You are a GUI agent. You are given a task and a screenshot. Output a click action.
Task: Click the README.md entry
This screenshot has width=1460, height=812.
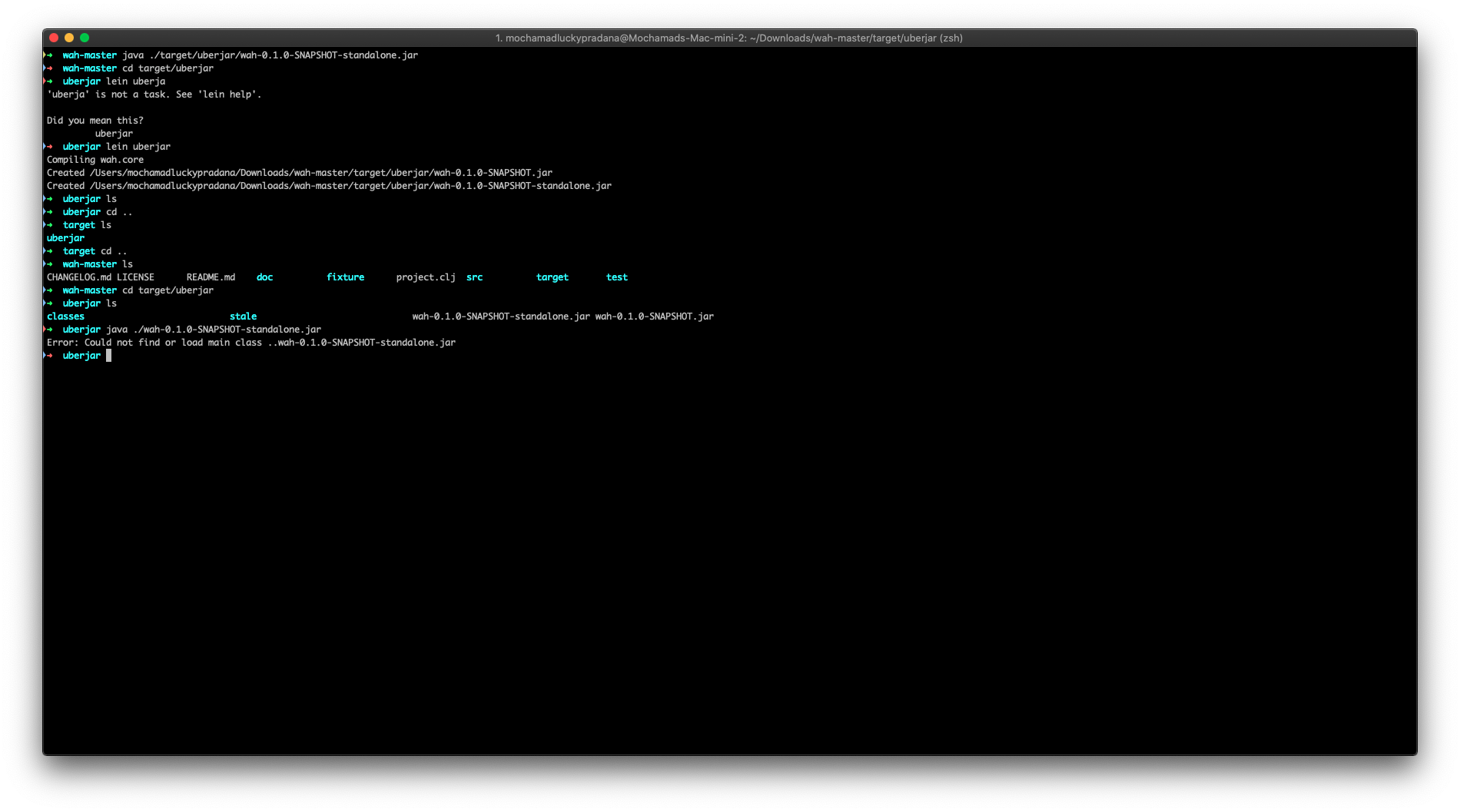tap(209, 277)
